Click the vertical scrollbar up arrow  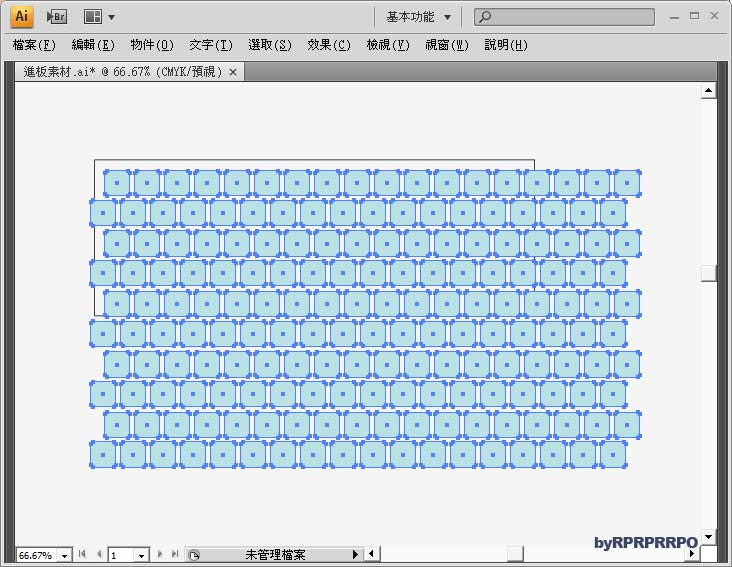point(708,91)
